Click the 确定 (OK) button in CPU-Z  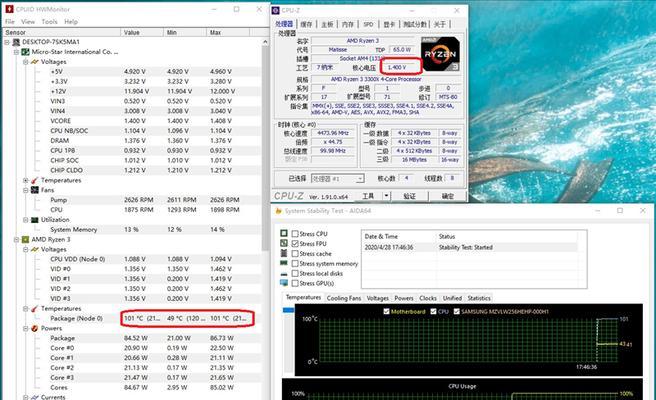coord(447,196)
